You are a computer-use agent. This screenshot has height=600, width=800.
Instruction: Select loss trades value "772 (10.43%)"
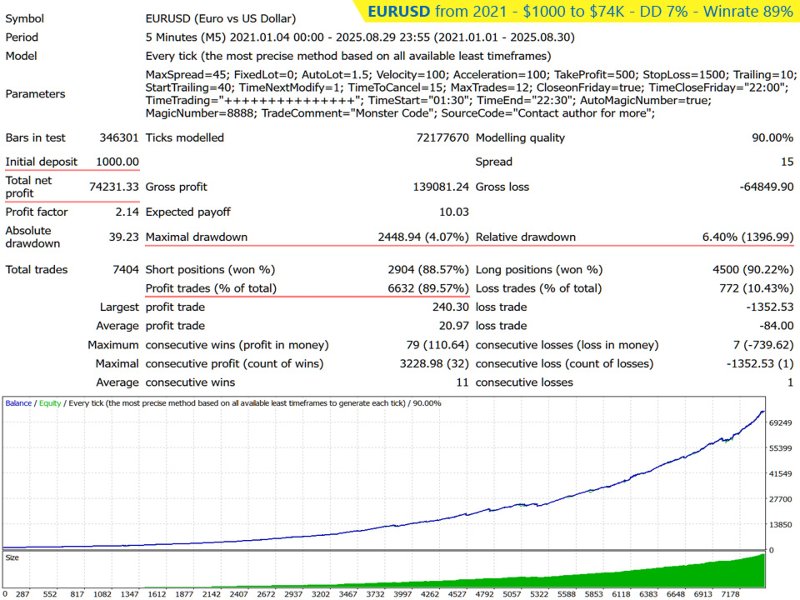click(756, 288)
